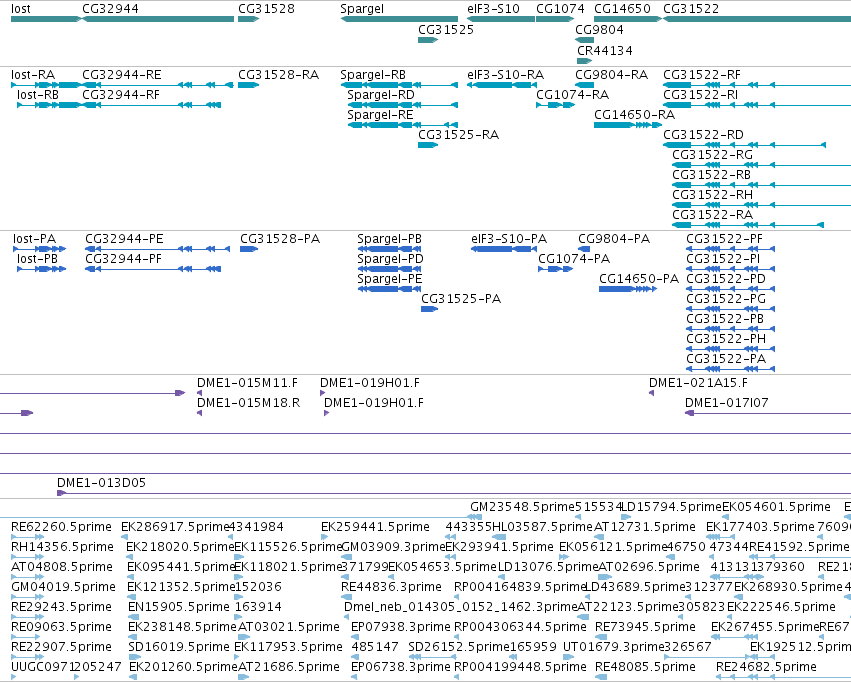This screenshot has width=851, height=682.
Task: Select the Spargel-RB transcript label
Action: coord(373,75)
